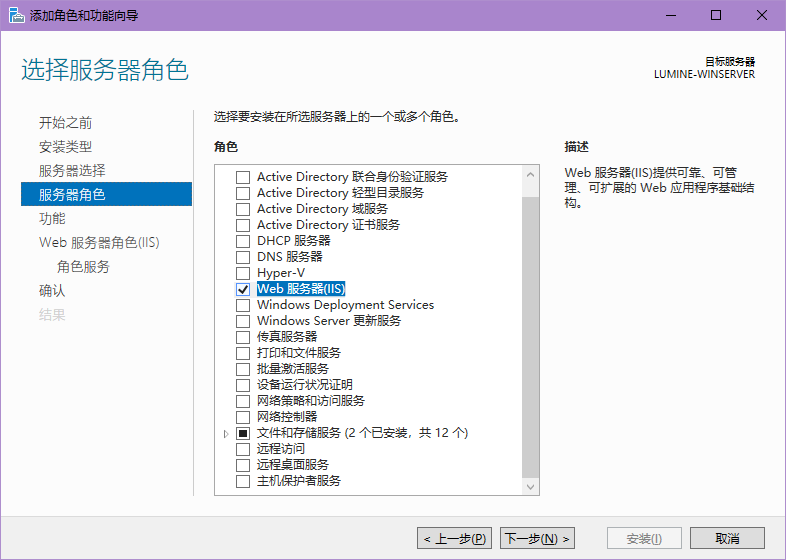Select Active Directory 域服务 checkbox
The width and height of the screenshot is (786, 560).
tap(242, 209)
